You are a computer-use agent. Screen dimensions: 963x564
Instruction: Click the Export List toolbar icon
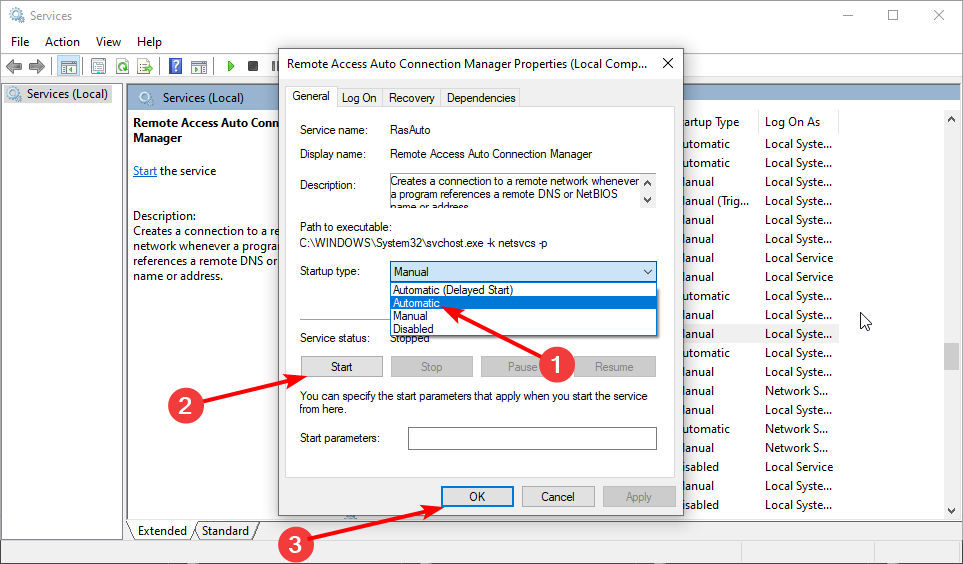point(145,66)
